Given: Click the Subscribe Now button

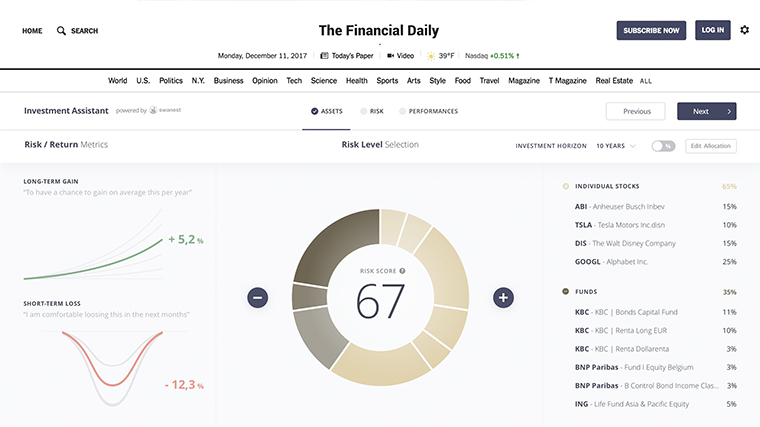Looking at the screenshot, I should tap(651, 31).
